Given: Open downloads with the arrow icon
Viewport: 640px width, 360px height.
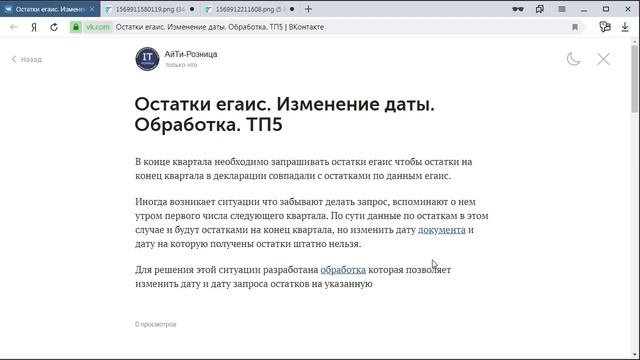Looking at the screenshot, I should 625,27.
